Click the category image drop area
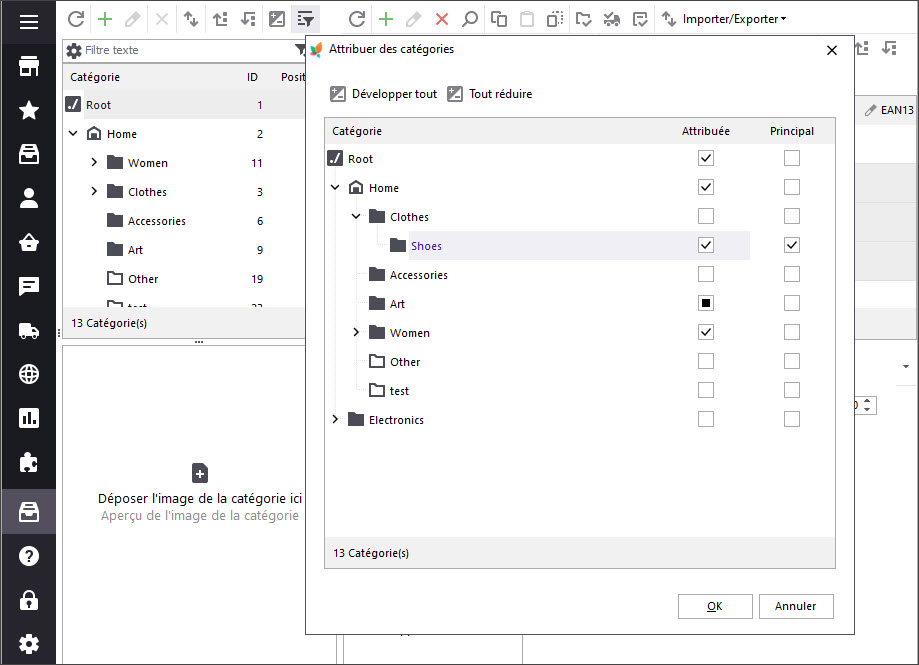This screenshot has width=919, height=665. tap(199, 492)
